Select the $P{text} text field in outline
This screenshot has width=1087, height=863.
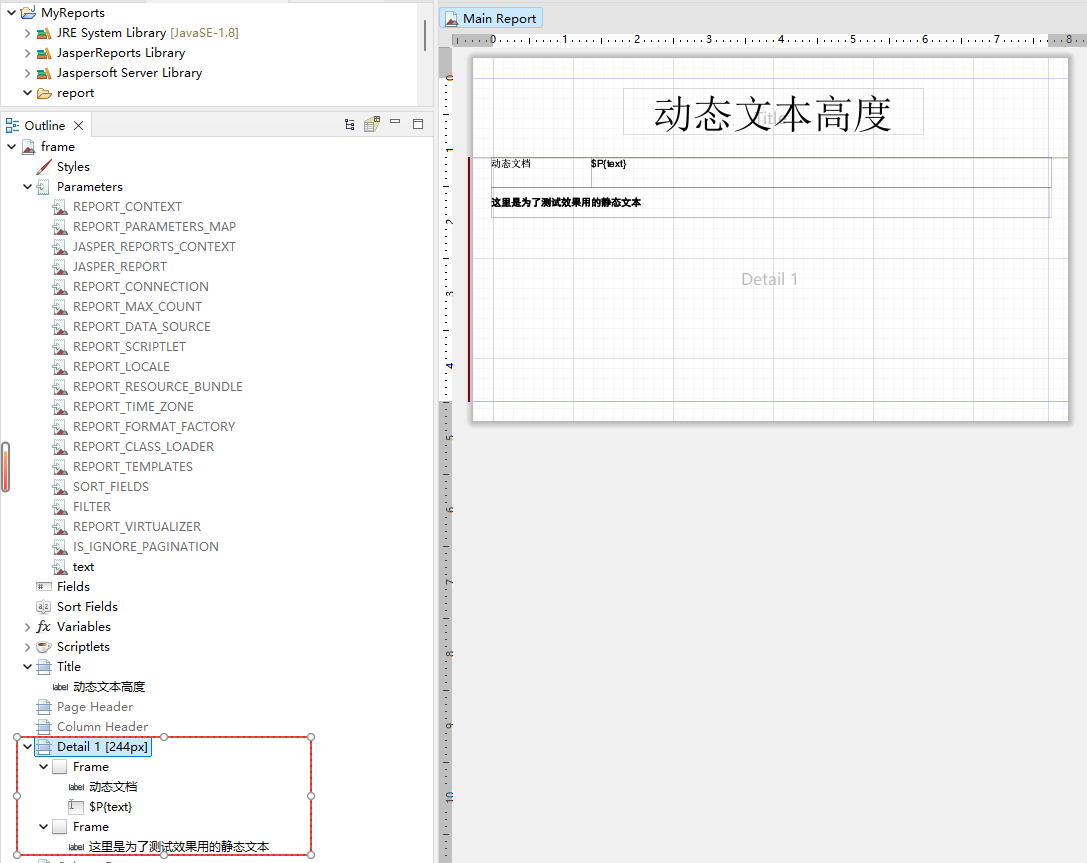pyautogui.click(x=110, y=807)
